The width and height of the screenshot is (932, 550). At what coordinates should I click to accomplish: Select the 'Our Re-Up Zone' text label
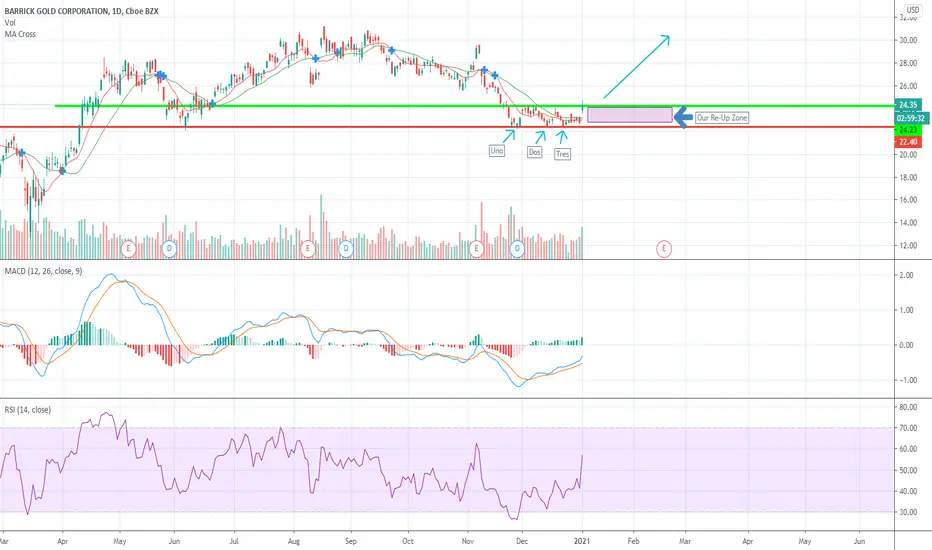(722, 118)
